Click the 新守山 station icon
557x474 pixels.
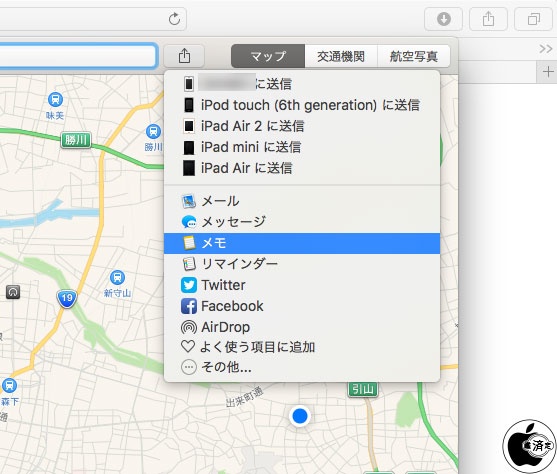tap(117, 278)
